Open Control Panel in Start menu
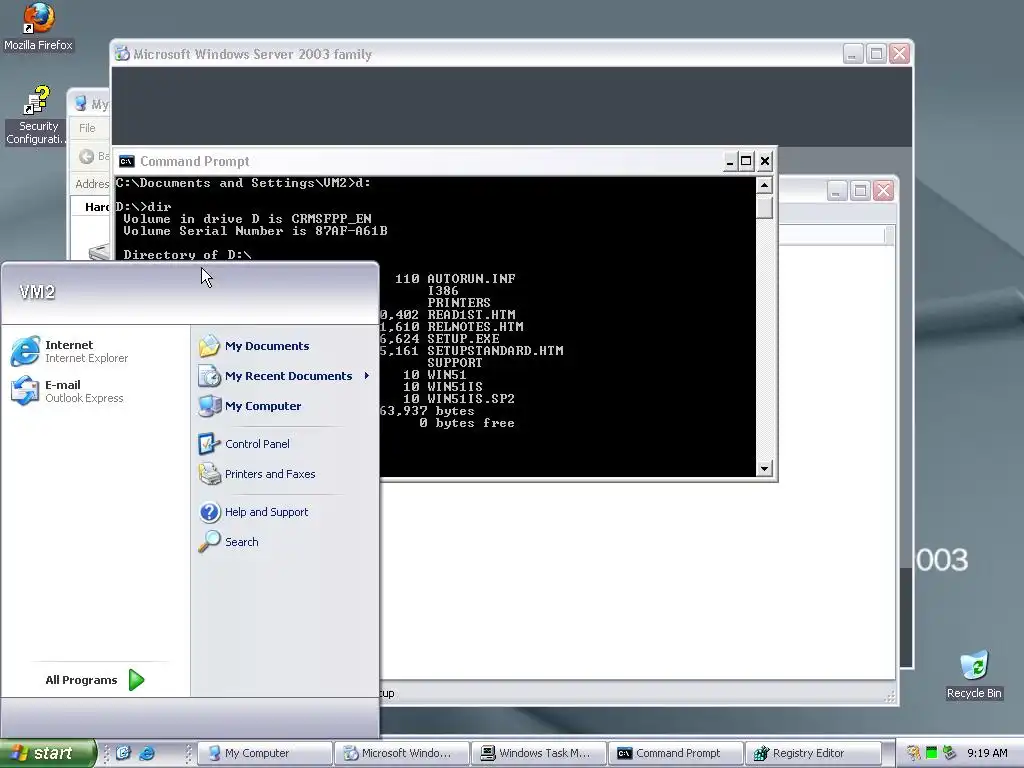This screenshot has height=768, width=1024. (244, 443)
